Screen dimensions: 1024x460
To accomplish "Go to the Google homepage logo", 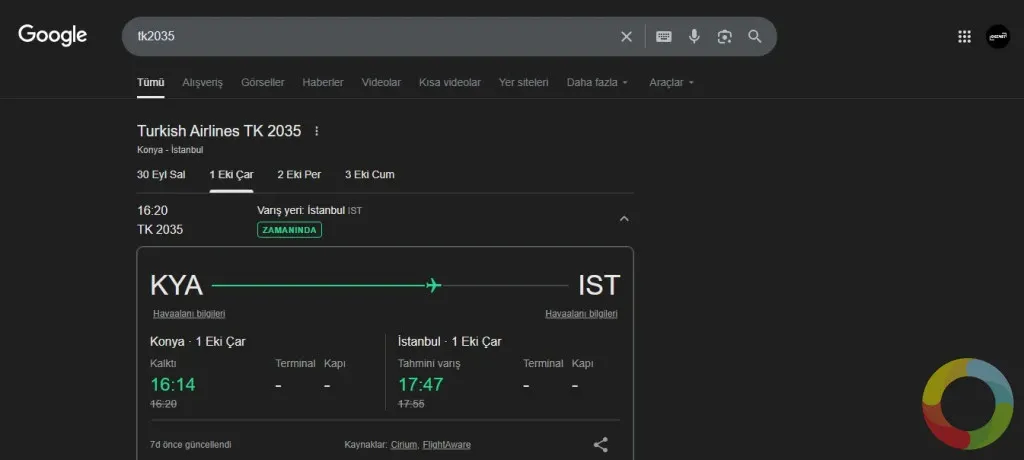I will tap(52, 35).
